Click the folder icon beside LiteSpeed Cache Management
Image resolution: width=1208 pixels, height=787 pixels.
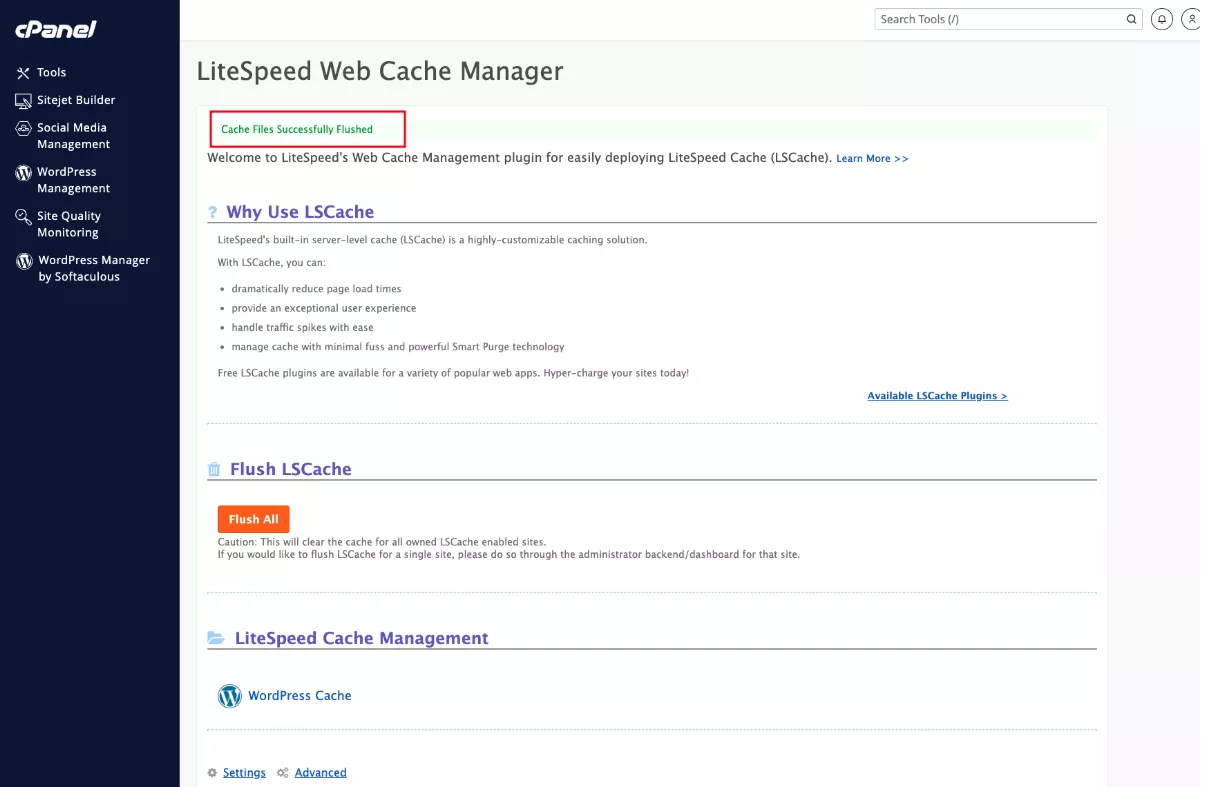pos(214,637)
